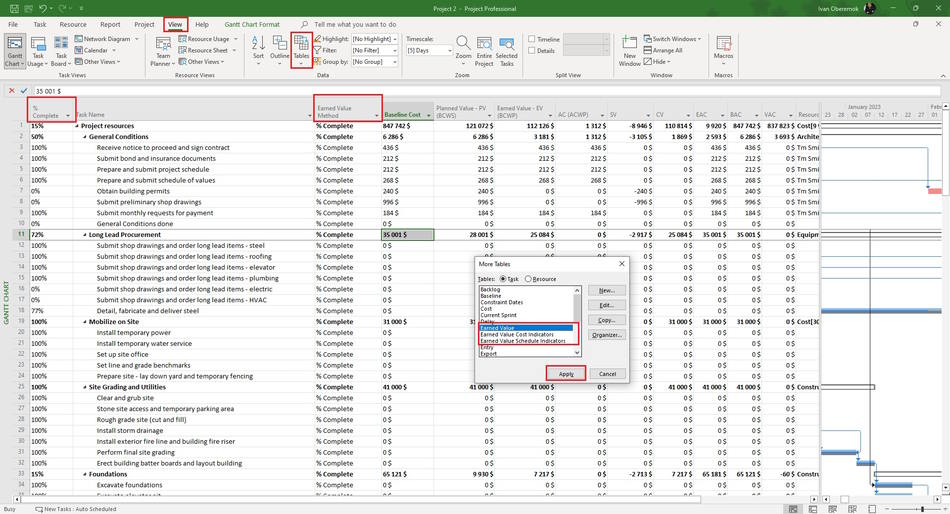Switch to the Task tab
Image resolution: width=950 pixels, height=514 pixels.
pos(39,24)
